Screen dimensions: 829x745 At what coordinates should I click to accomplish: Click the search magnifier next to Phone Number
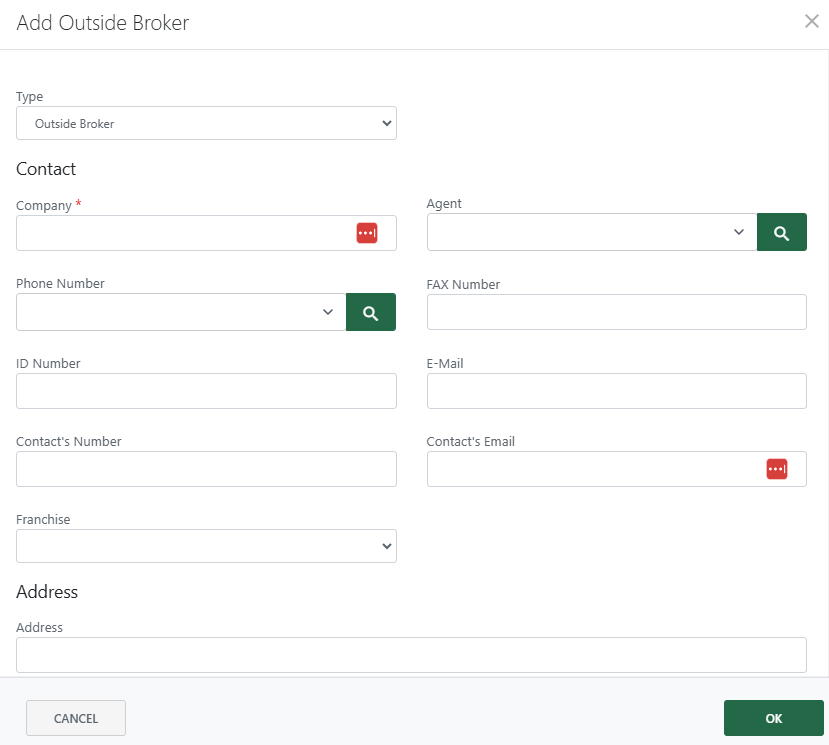tap(371, 311)
